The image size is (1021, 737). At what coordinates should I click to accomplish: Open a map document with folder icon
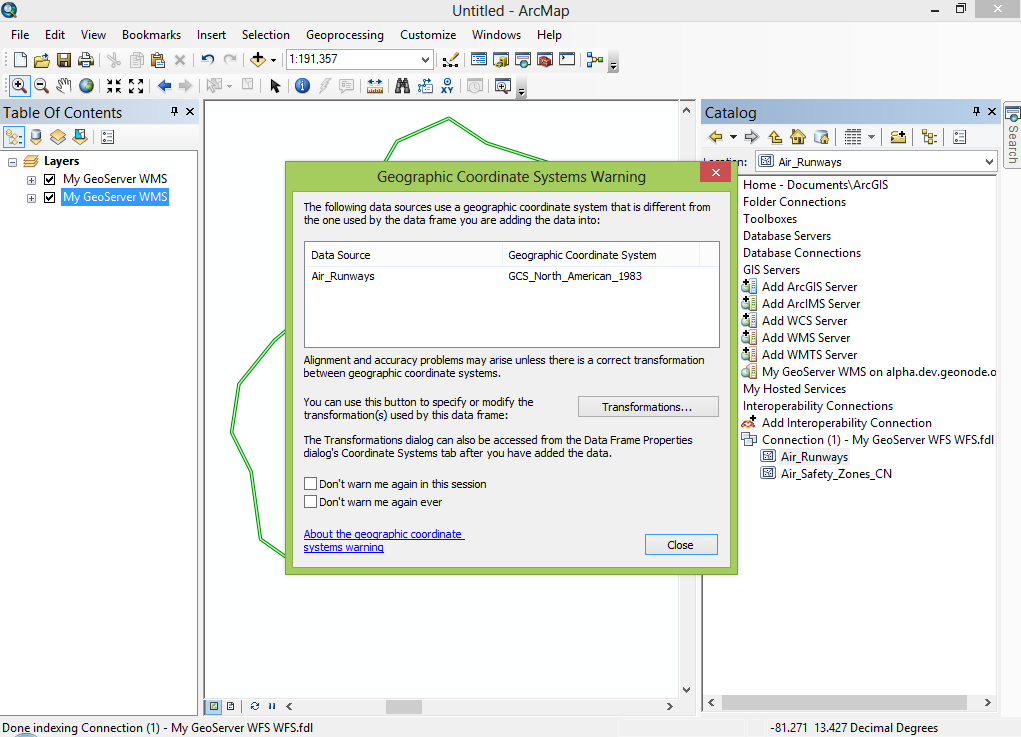(42, 60)
